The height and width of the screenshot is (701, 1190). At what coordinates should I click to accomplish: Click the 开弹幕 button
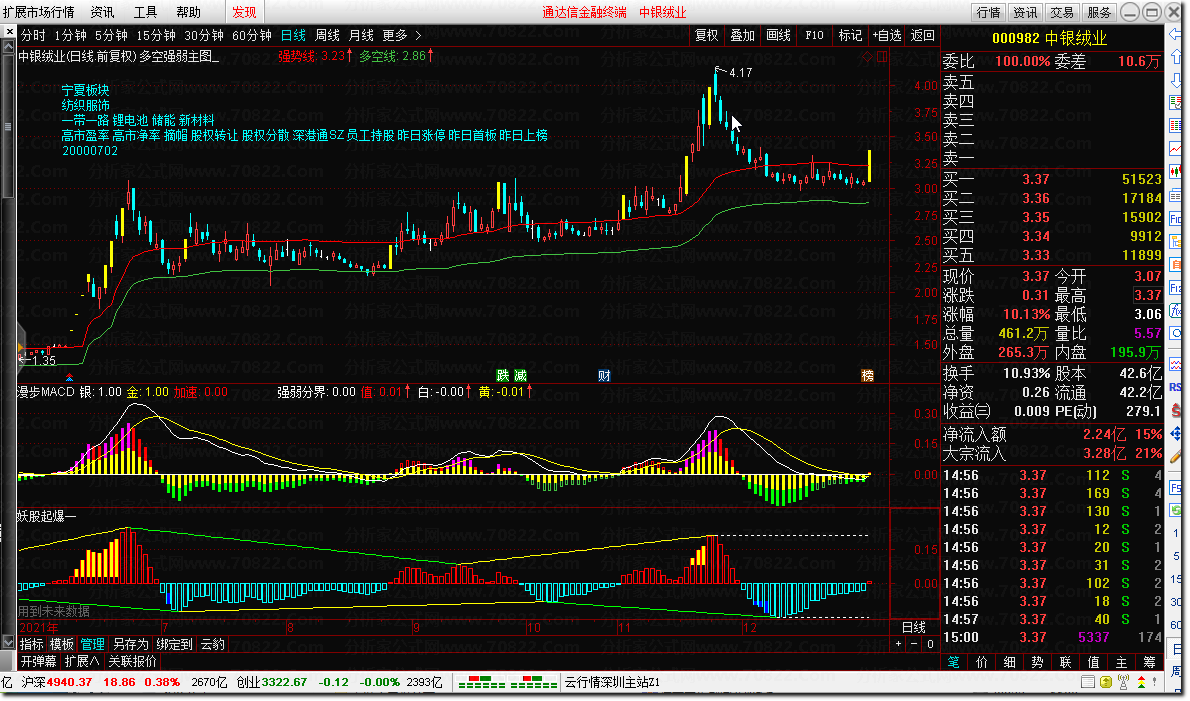coord(39,661)
